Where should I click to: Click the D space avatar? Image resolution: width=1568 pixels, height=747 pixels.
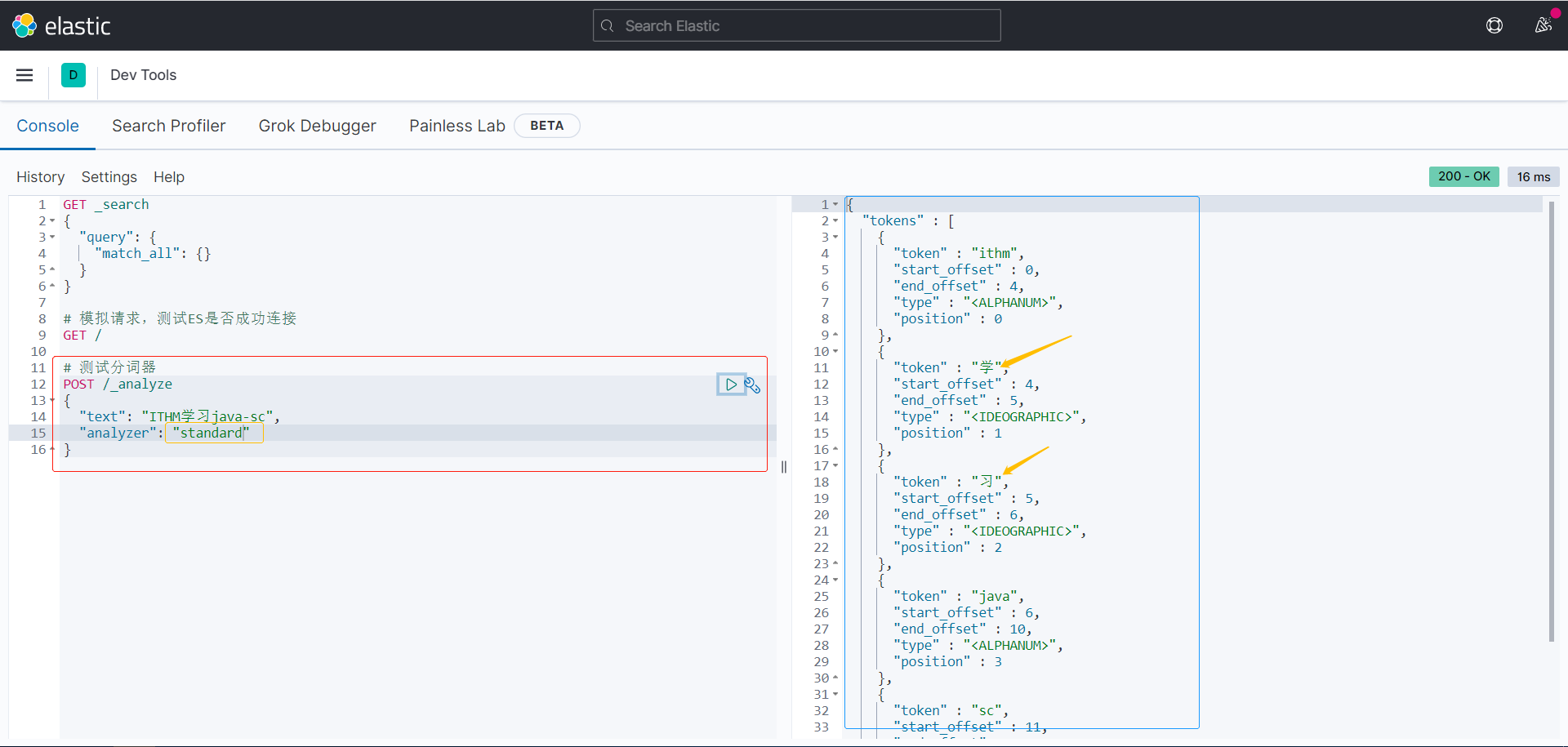pos(73,75)
